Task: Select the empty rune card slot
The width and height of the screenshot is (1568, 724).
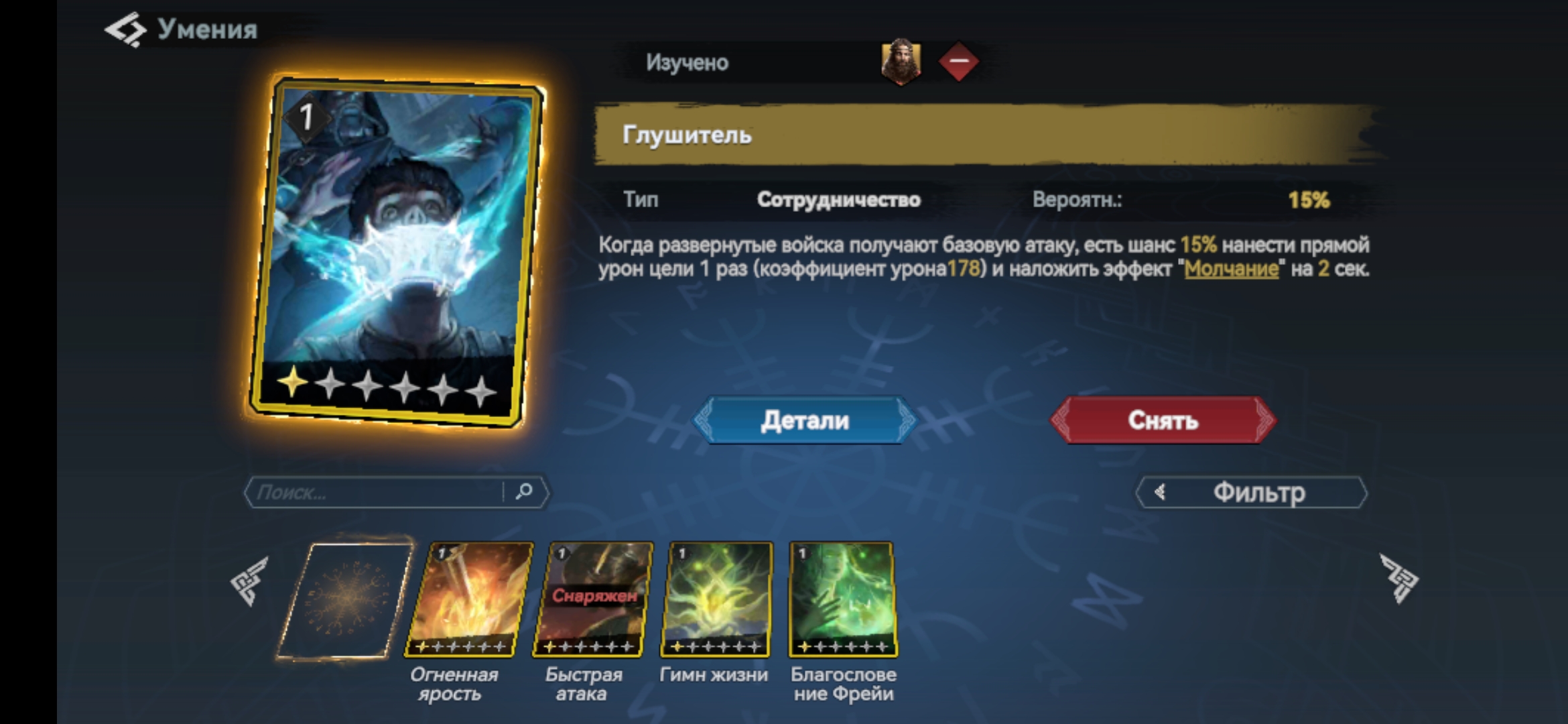Action: click(345, 600)
